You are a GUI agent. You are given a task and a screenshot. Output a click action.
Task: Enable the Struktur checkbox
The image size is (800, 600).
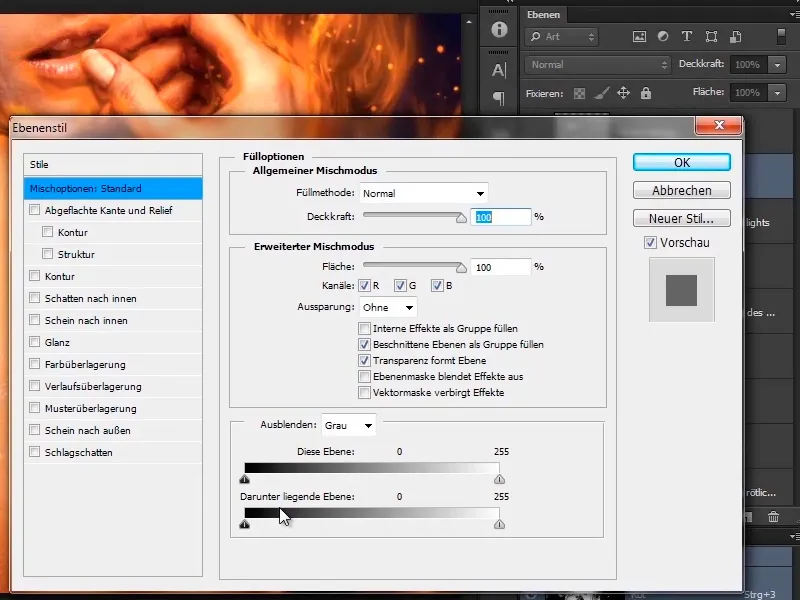pyautogui.click(x=47, y=254)
